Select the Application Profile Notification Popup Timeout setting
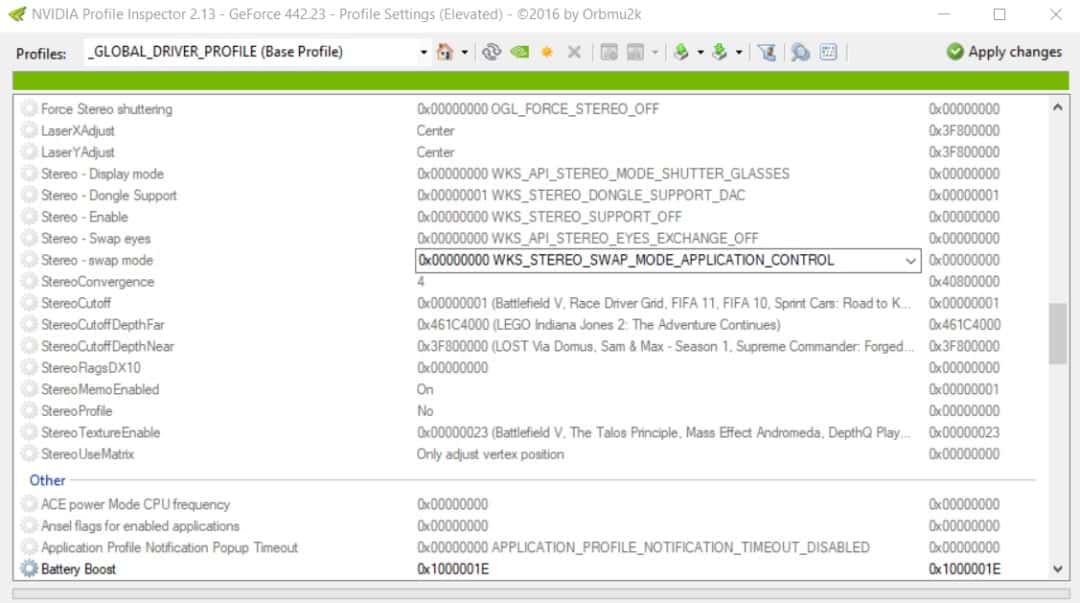The width and height of the screenshot is (1080, 603). coord(169,547)
